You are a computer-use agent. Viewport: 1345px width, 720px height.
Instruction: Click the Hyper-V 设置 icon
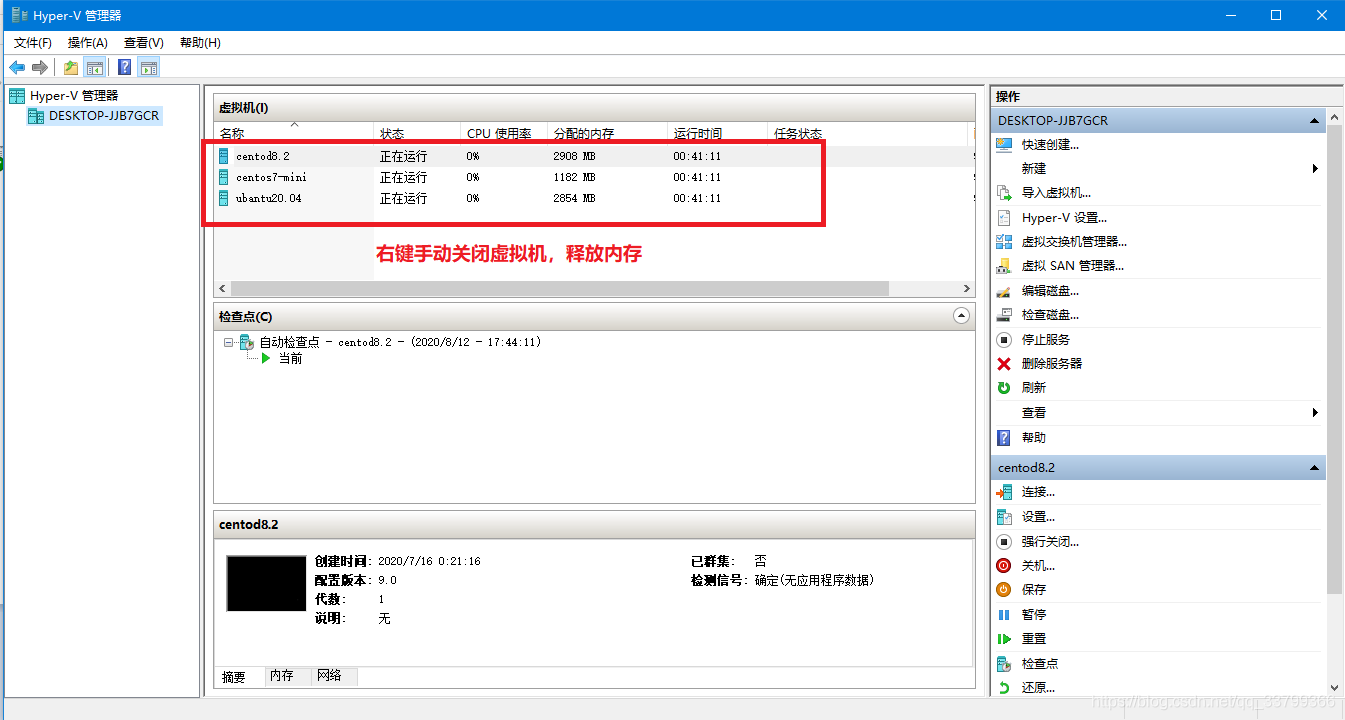click(x=1004, y=217)
